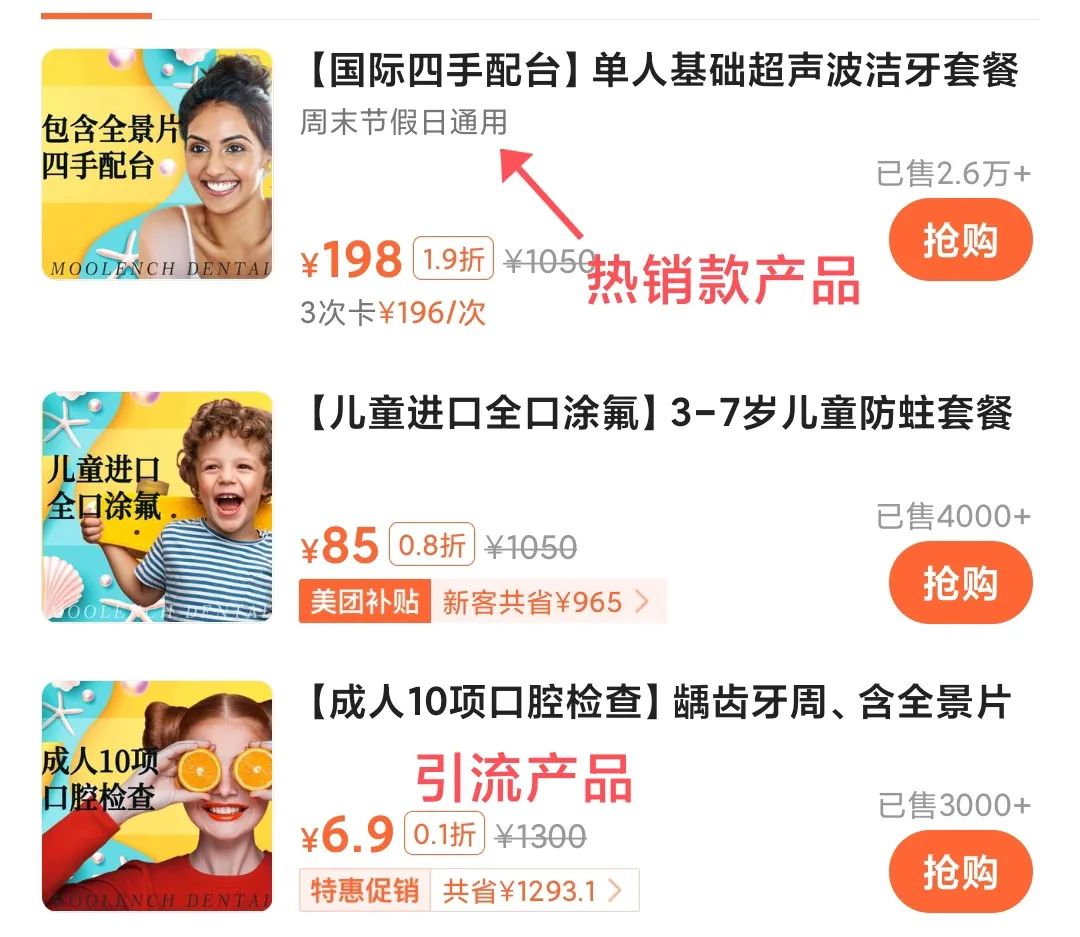Click the ¥198 price label
The height and width of the screenshot is (937, 1080).
[x=351, y=259]
